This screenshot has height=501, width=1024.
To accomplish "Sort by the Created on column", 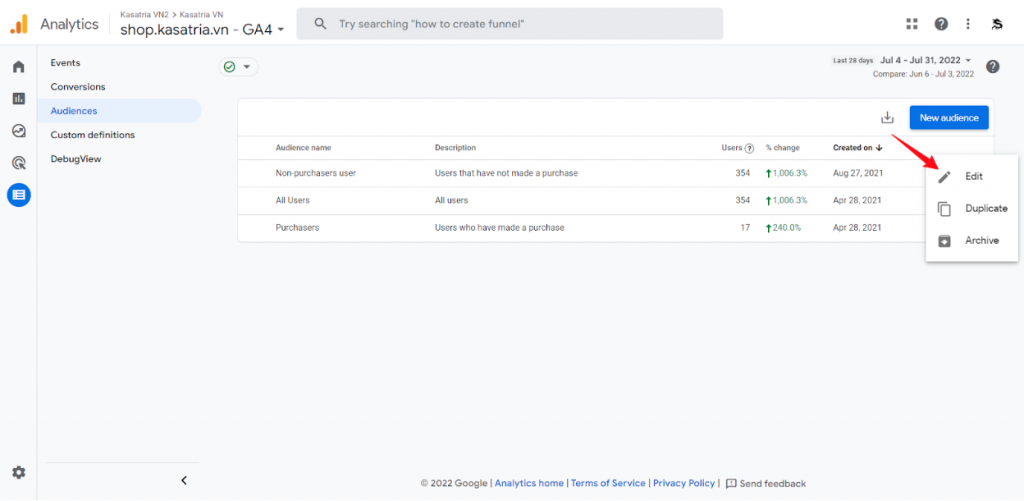I will [857, 148].
